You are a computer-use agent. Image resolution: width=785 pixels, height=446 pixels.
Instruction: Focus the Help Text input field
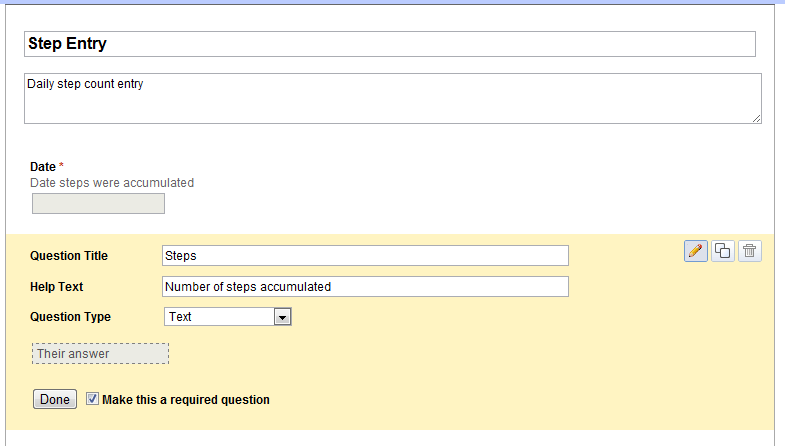pyautogui.click(x=365, y=287)
